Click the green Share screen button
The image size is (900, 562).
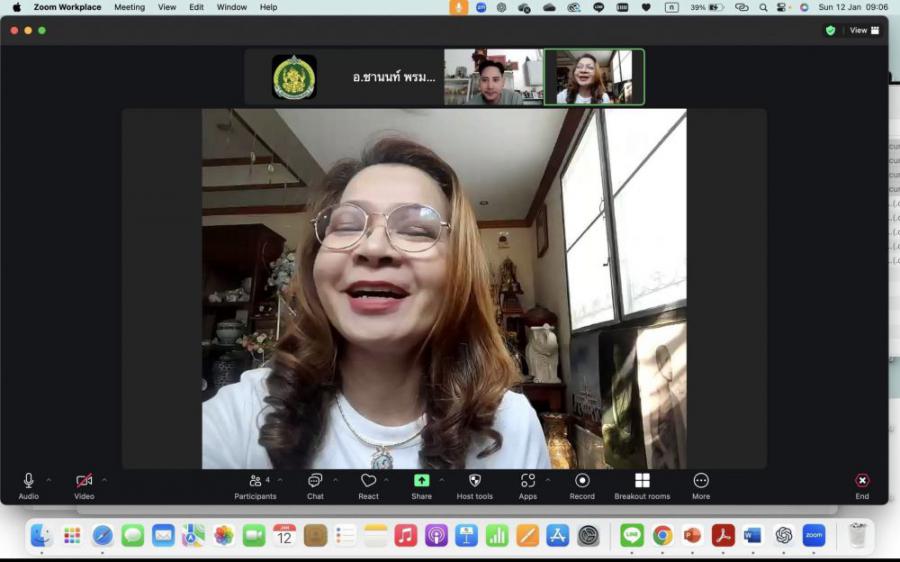(421, 484)
